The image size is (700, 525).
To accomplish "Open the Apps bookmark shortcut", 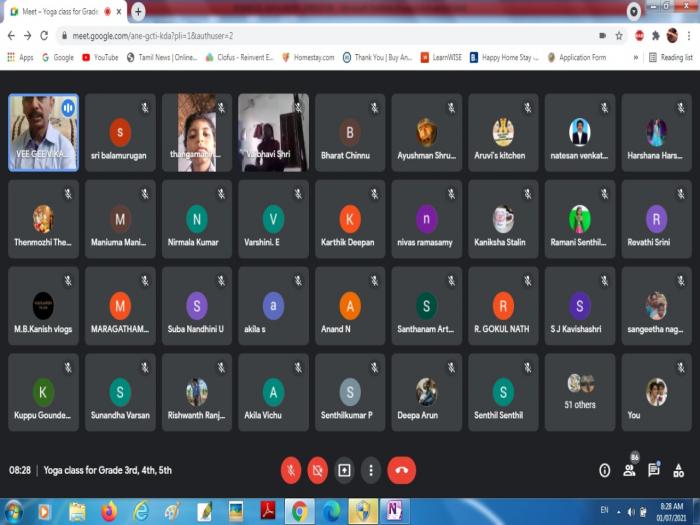I will tap(20, 57).
